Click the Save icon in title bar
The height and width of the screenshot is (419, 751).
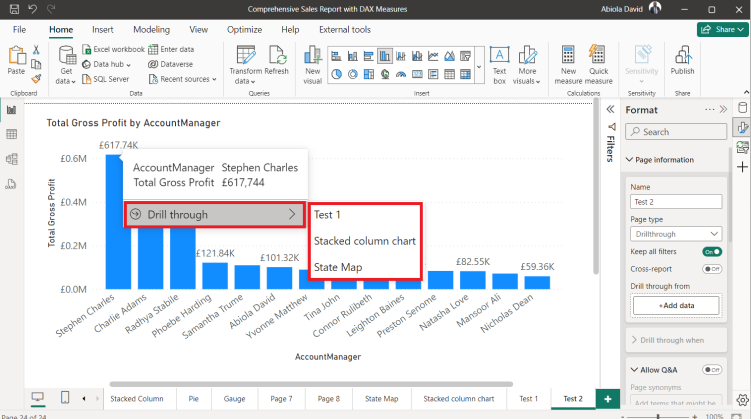point(14,9)
